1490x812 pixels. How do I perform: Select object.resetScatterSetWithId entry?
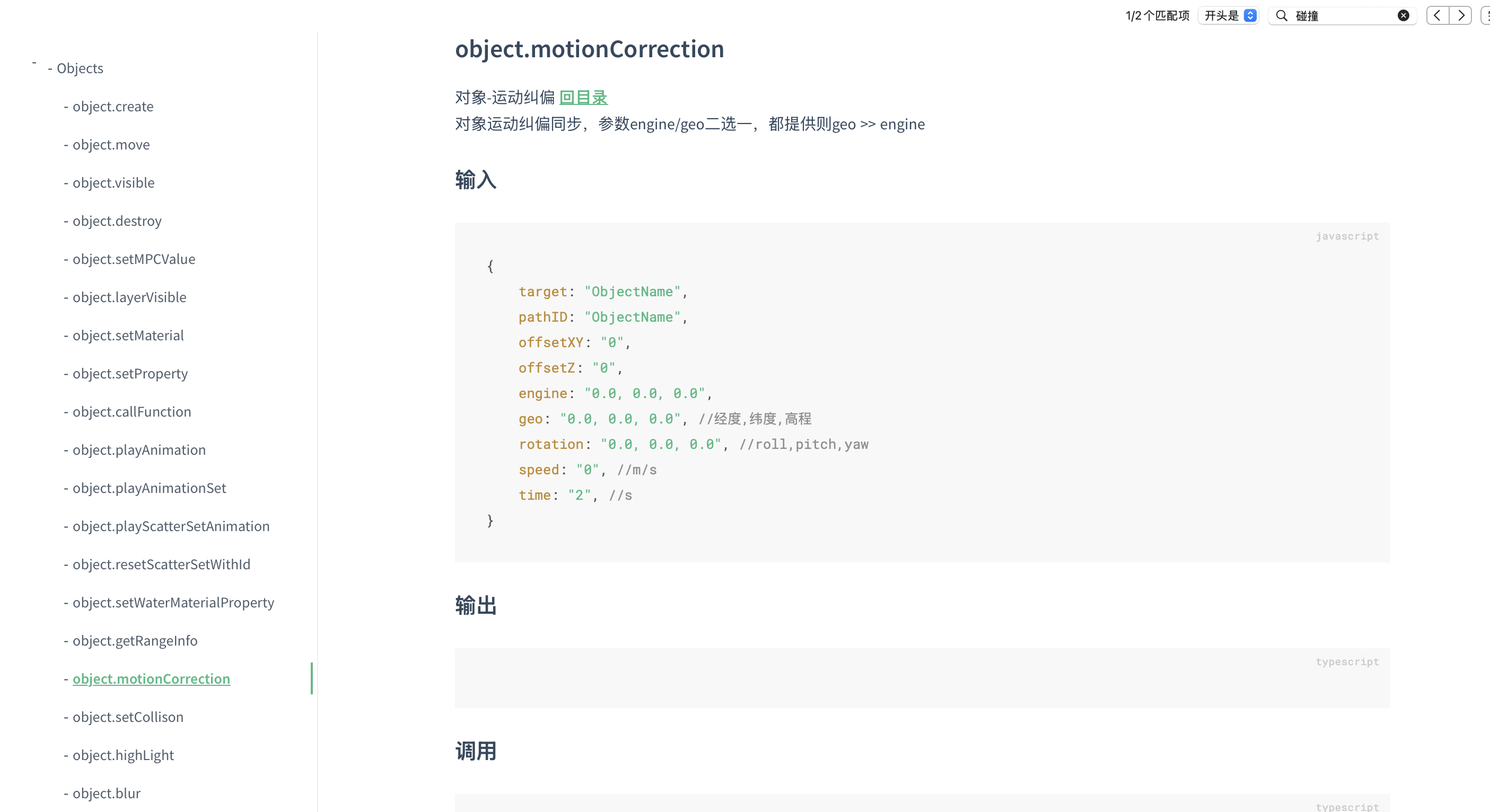[x=161, y=564]
